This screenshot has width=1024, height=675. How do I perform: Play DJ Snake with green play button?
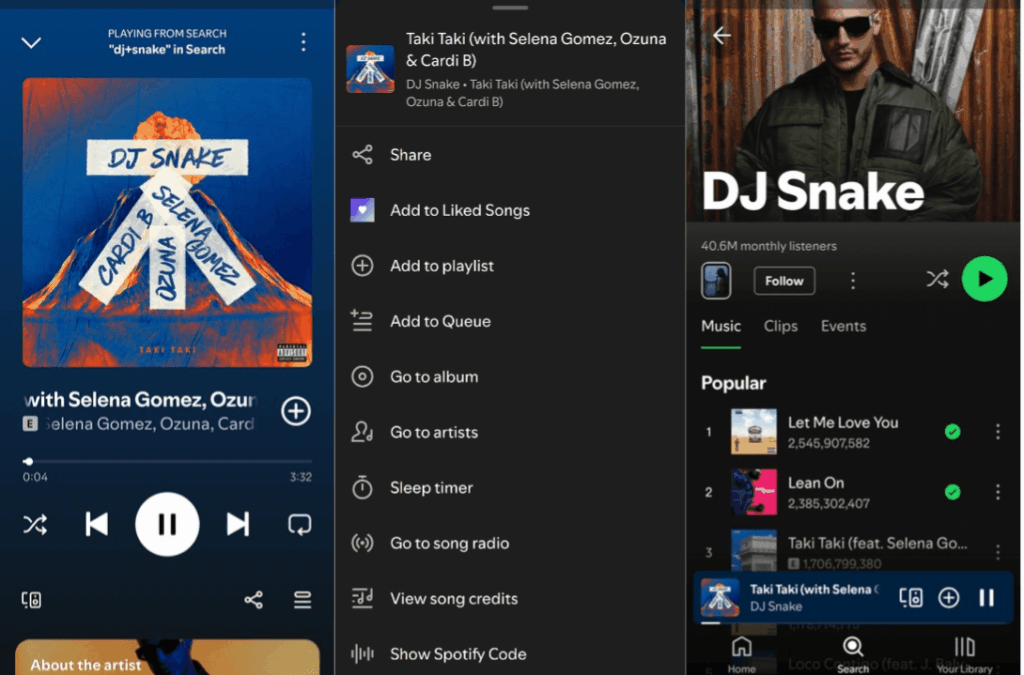click(x=984, y=279)
